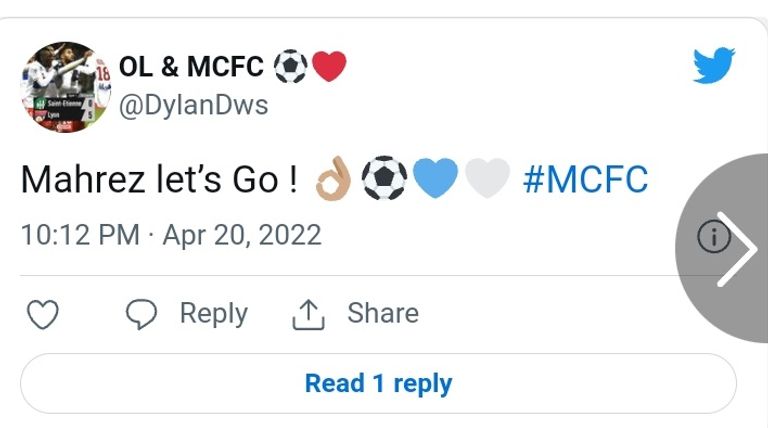Screen dimensions: 768x428
Task: Click the Twitter bird logo
Action: tap(714, 66)
